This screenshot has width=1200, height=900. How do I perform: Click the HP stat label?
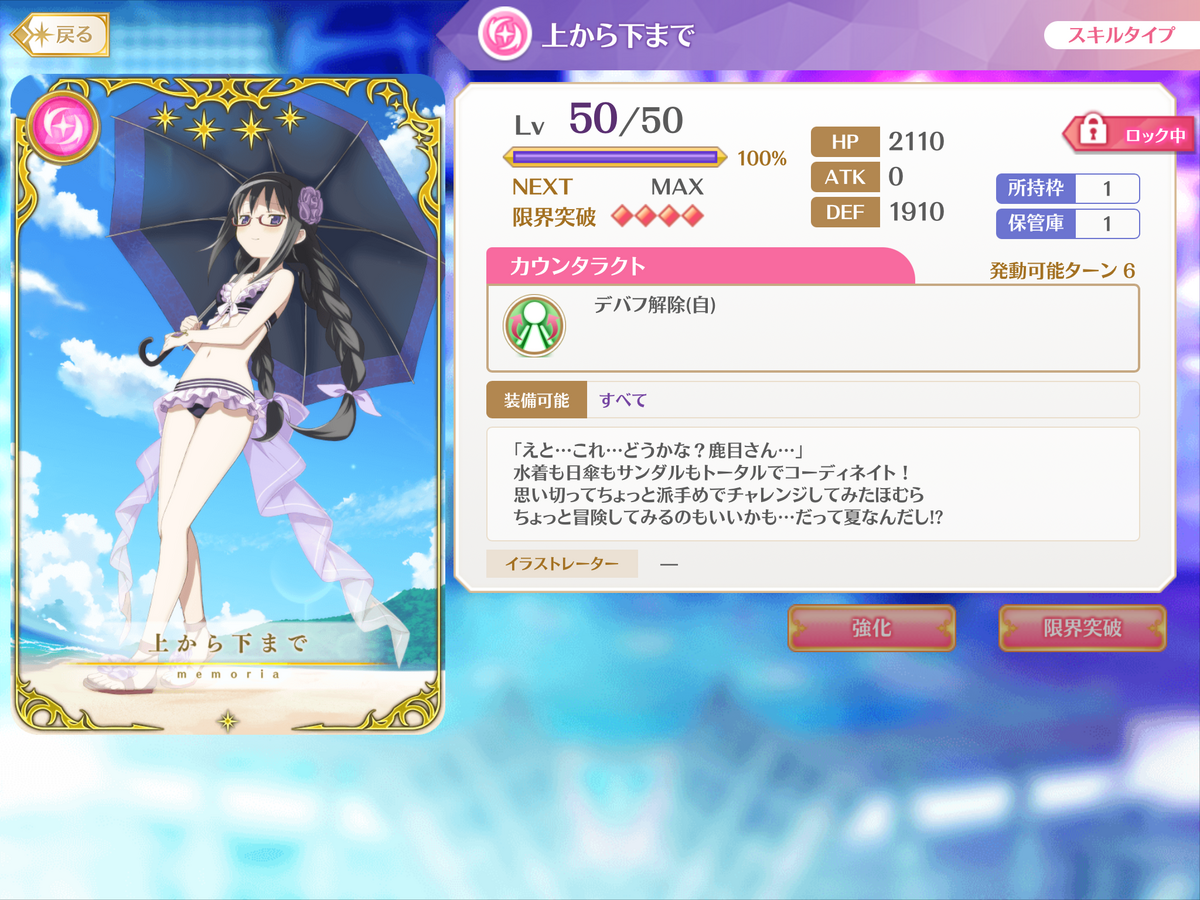pos(845,142)
